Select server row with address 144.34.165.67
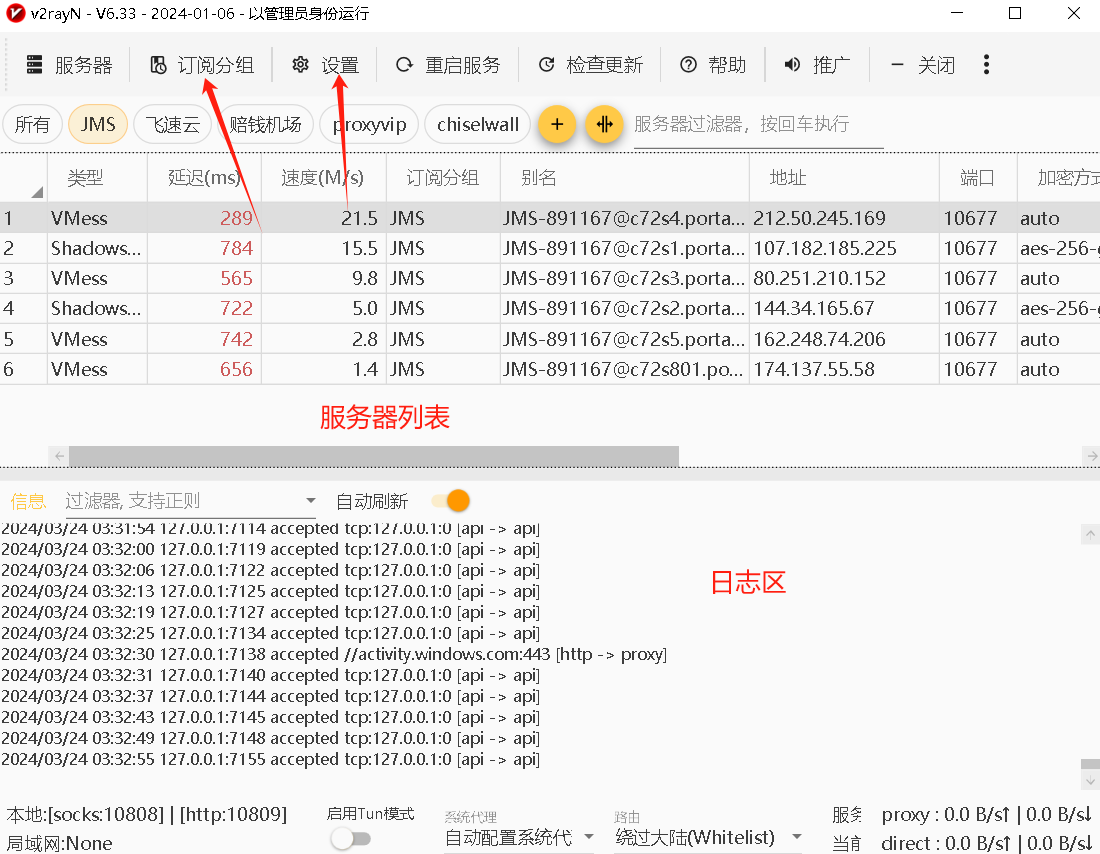This screenshot has height=854, width=1100. tap(550, 309)
